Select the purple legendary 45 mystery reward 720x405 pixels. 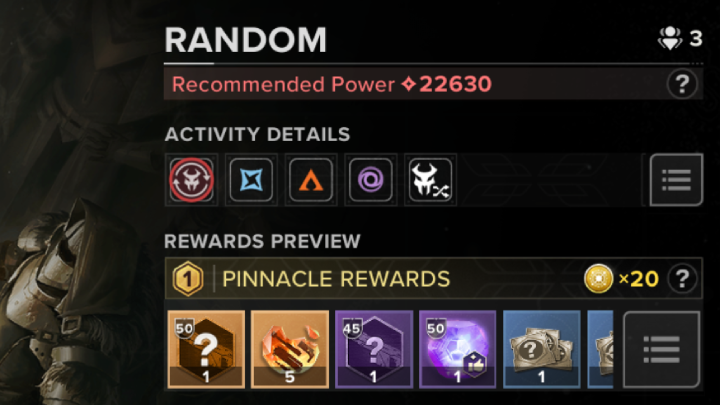click(374, 349)
